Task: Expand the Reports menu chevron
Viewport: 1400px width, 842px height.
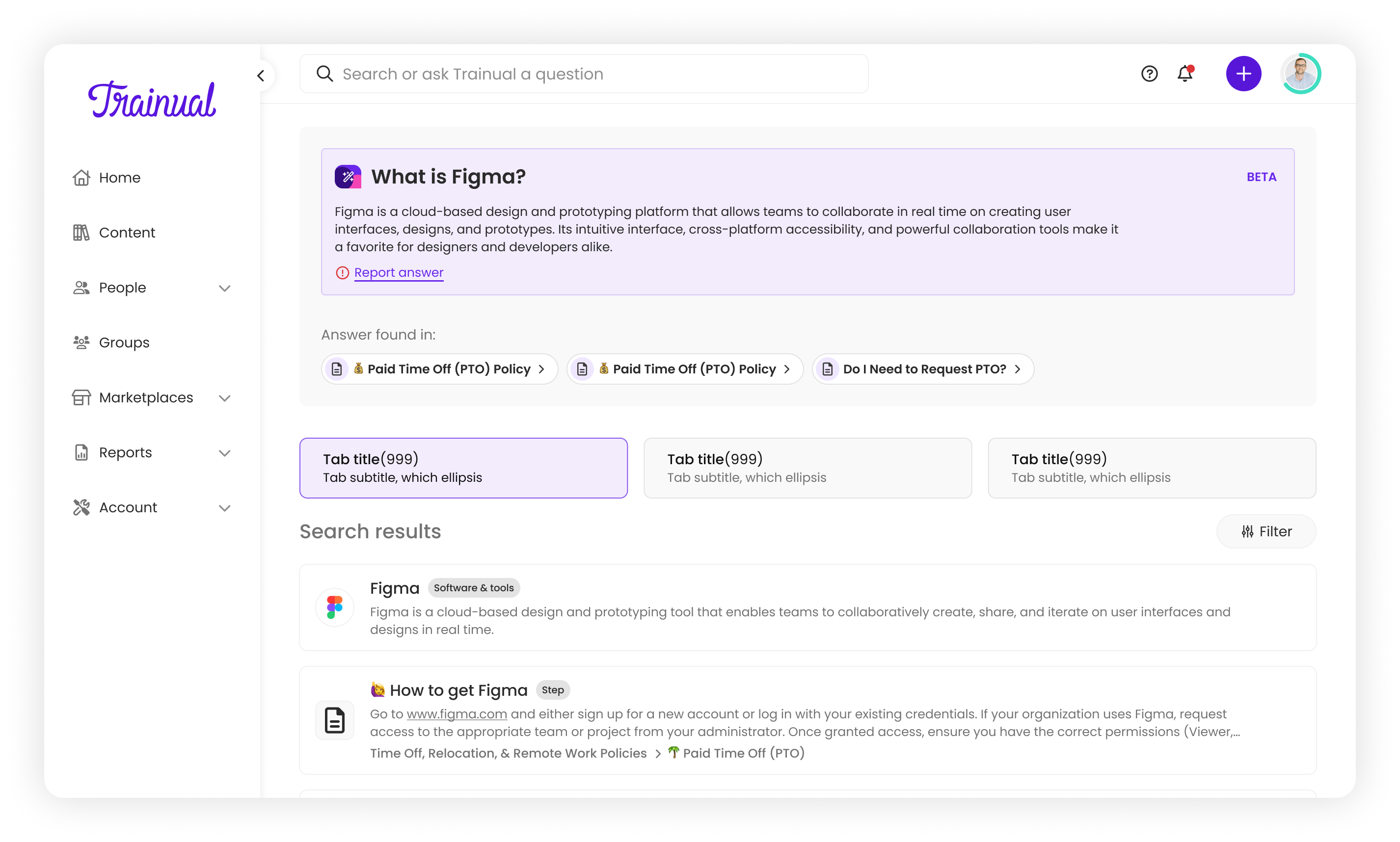Action: pyautogui.click(x=225, y=453)
